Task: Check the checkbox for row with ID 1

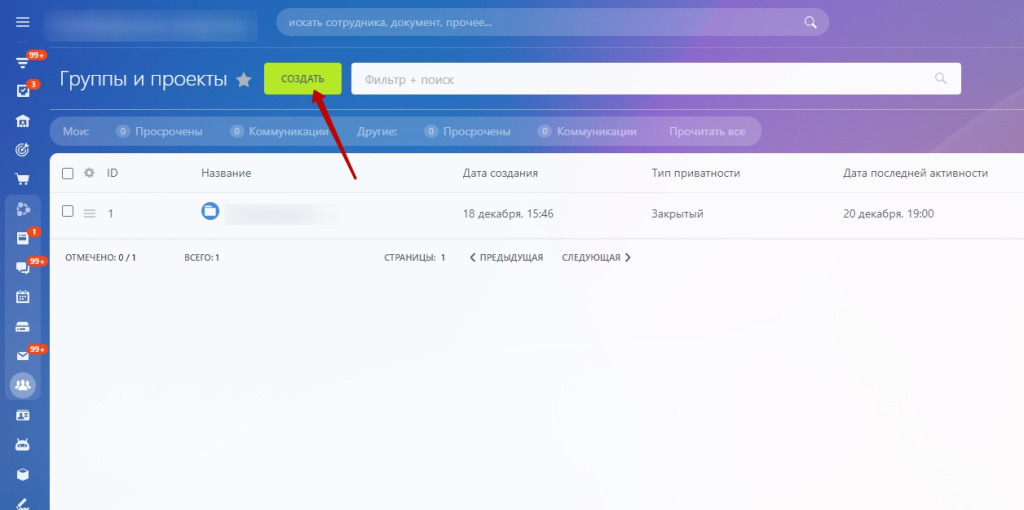Action: (68, 211)
